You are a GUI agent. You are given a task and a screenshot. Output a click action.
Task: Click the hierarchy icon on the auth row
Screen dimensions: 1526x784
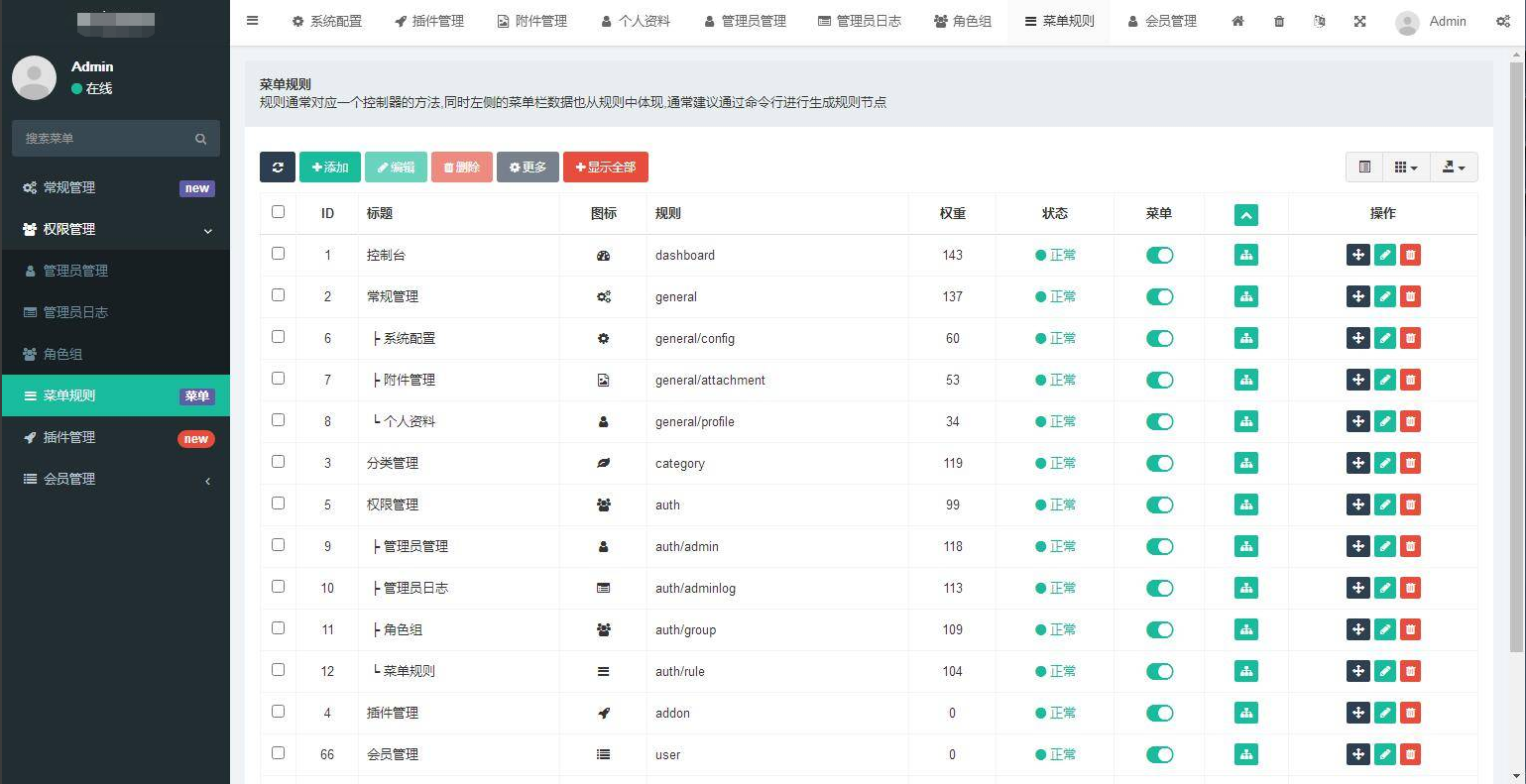1245,504
